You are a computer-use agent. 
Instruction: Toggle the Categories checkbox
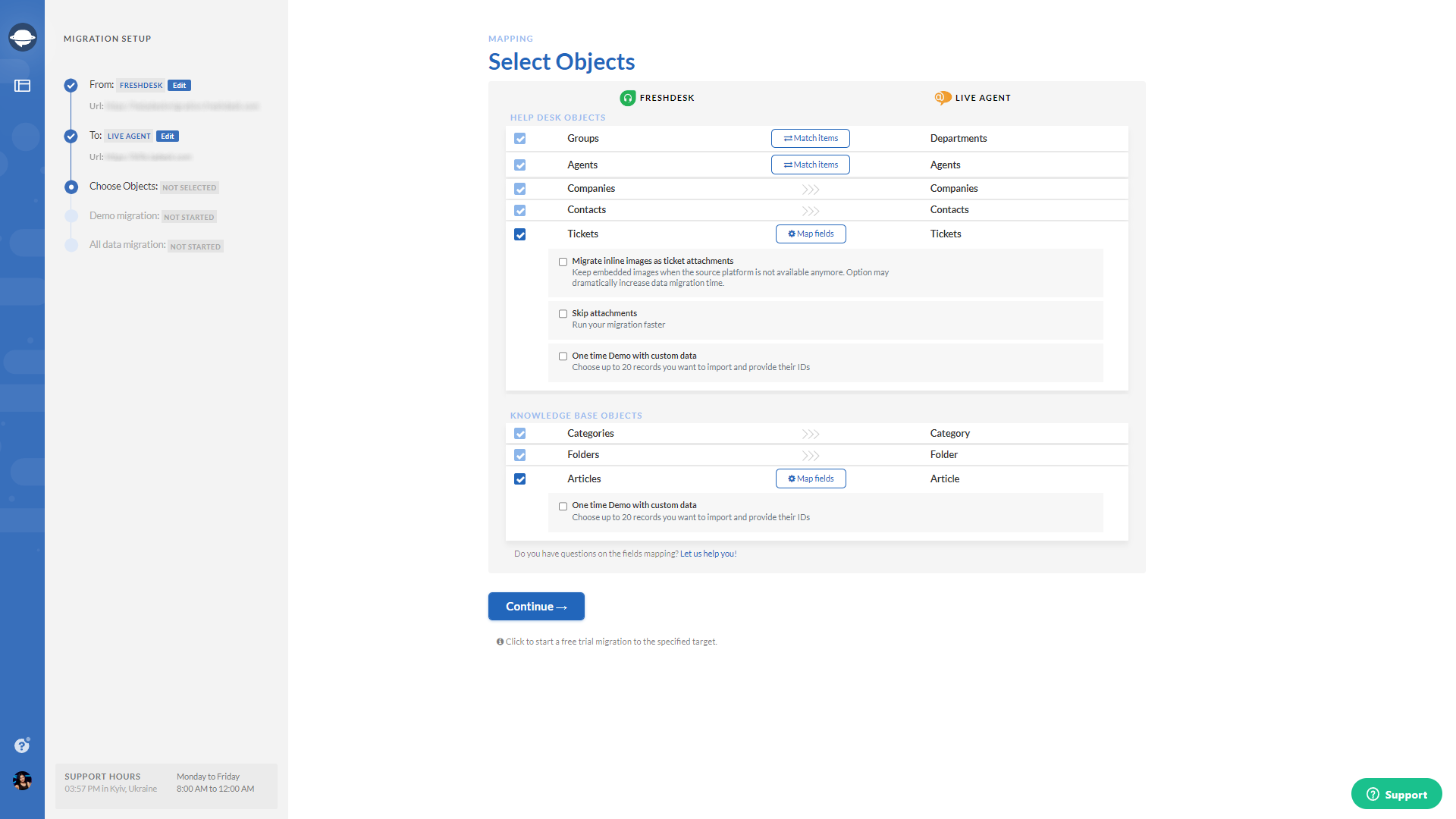519,434
